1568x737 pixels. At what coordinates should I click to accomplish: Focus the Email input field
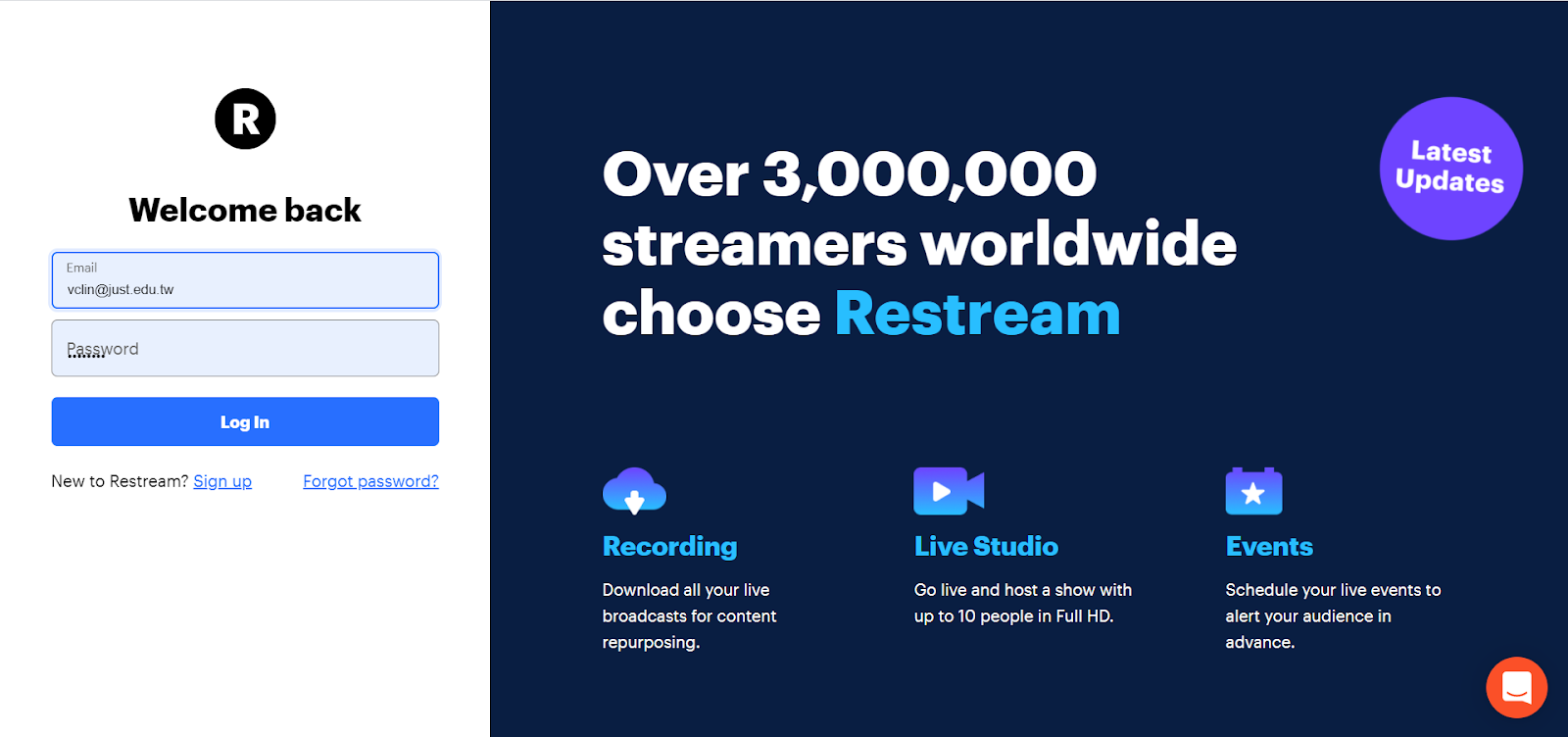tap(245, 280)
